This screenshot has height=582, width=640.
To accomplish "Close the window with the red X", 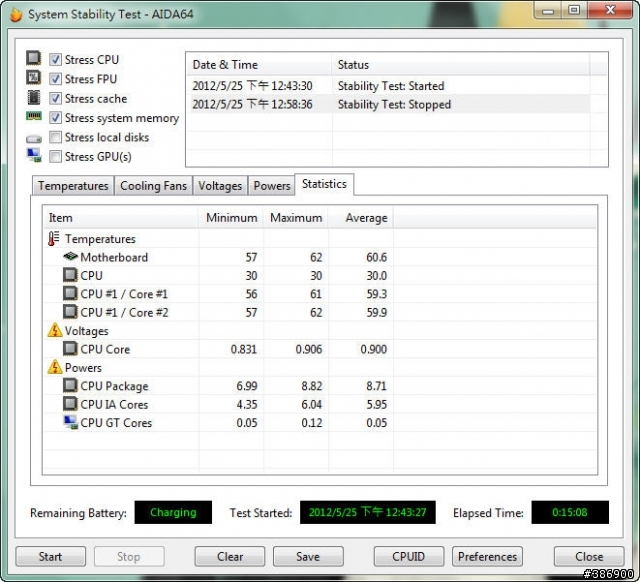I will point(610,10).
